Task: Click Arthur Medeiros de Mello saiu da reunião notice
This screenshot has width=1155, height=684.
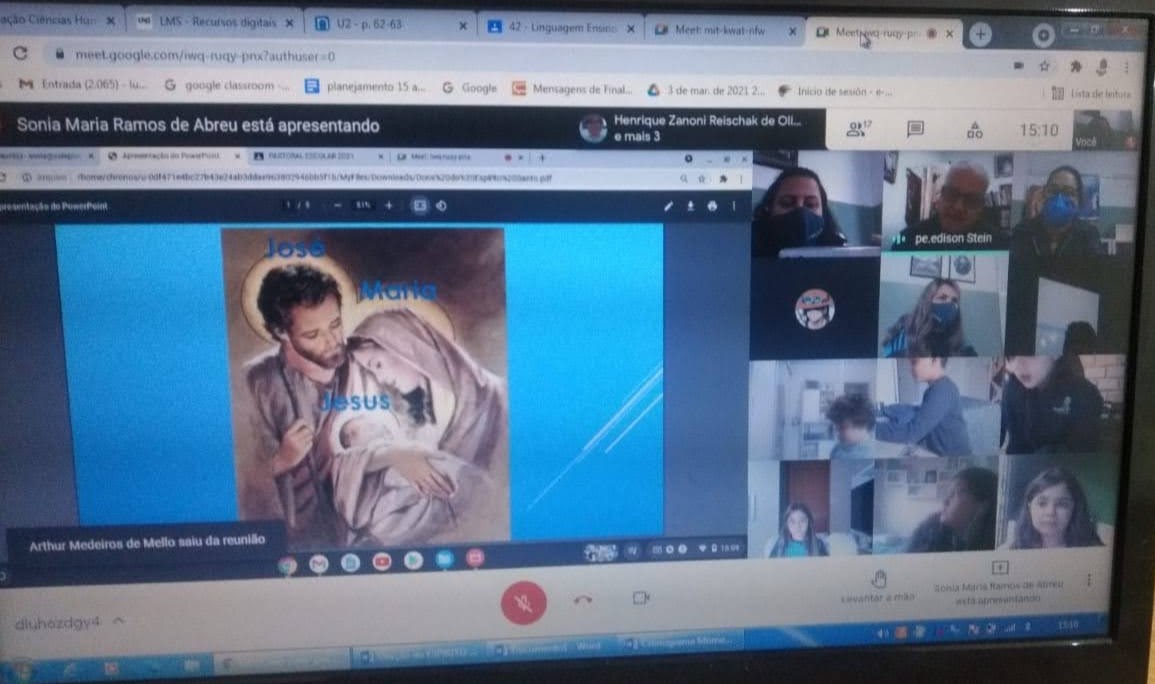Action: coord(147,543)
